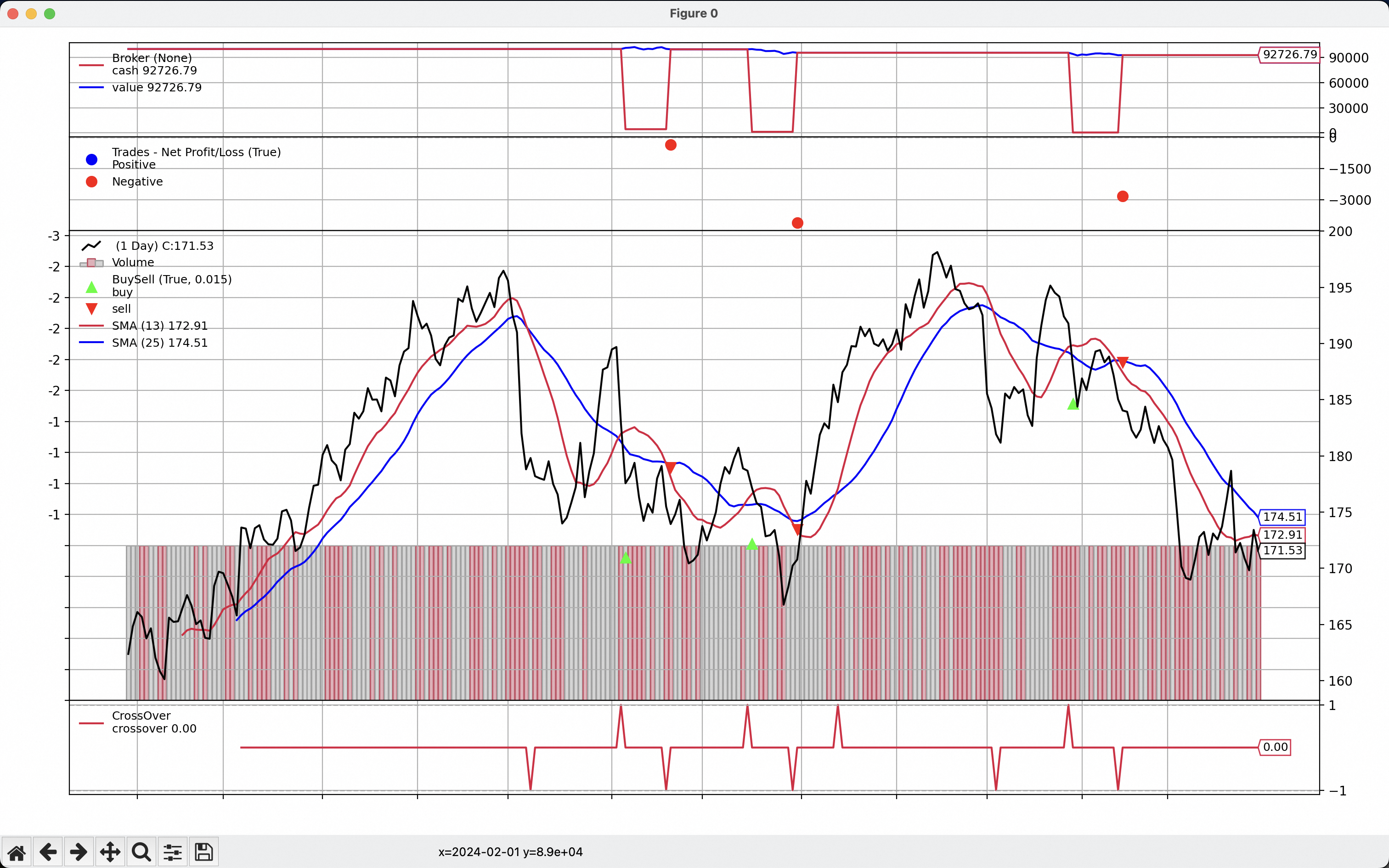Image resolution: width=1389 pixels, height=868 pixels.
Task: Click the 171.53 closing price tag
Action: pos(1282,551)
